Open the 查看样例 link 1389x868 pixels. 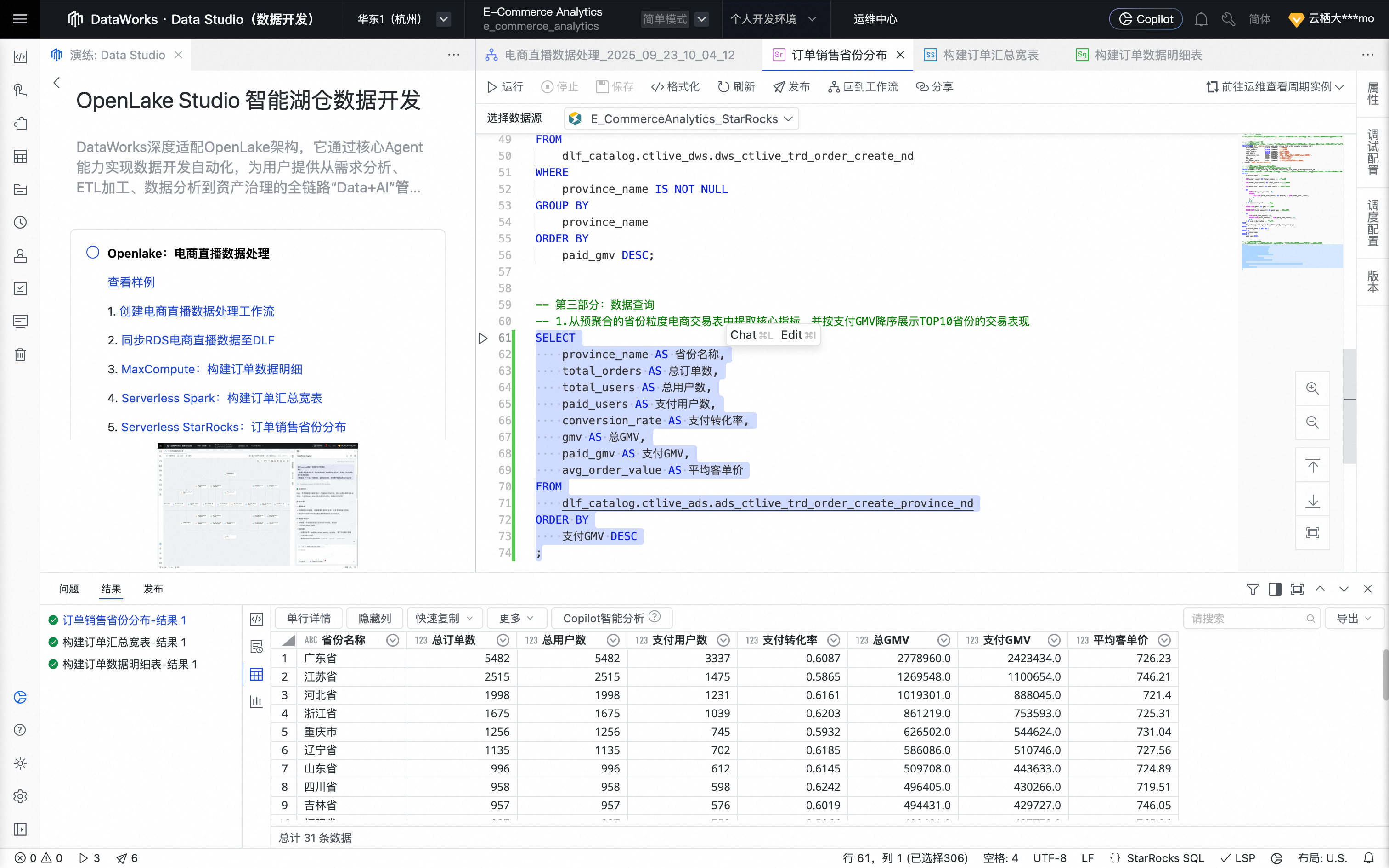click(131, 282)
